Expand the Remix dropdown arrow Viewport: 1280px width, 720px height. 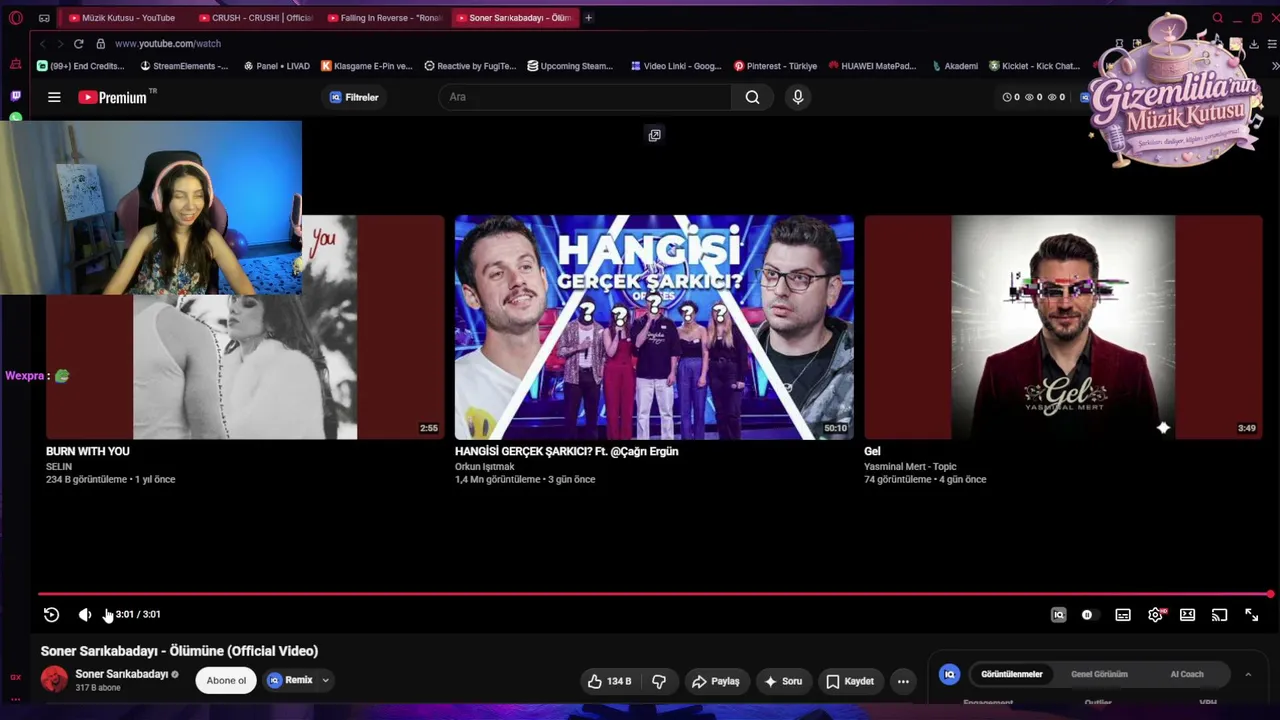325,681
